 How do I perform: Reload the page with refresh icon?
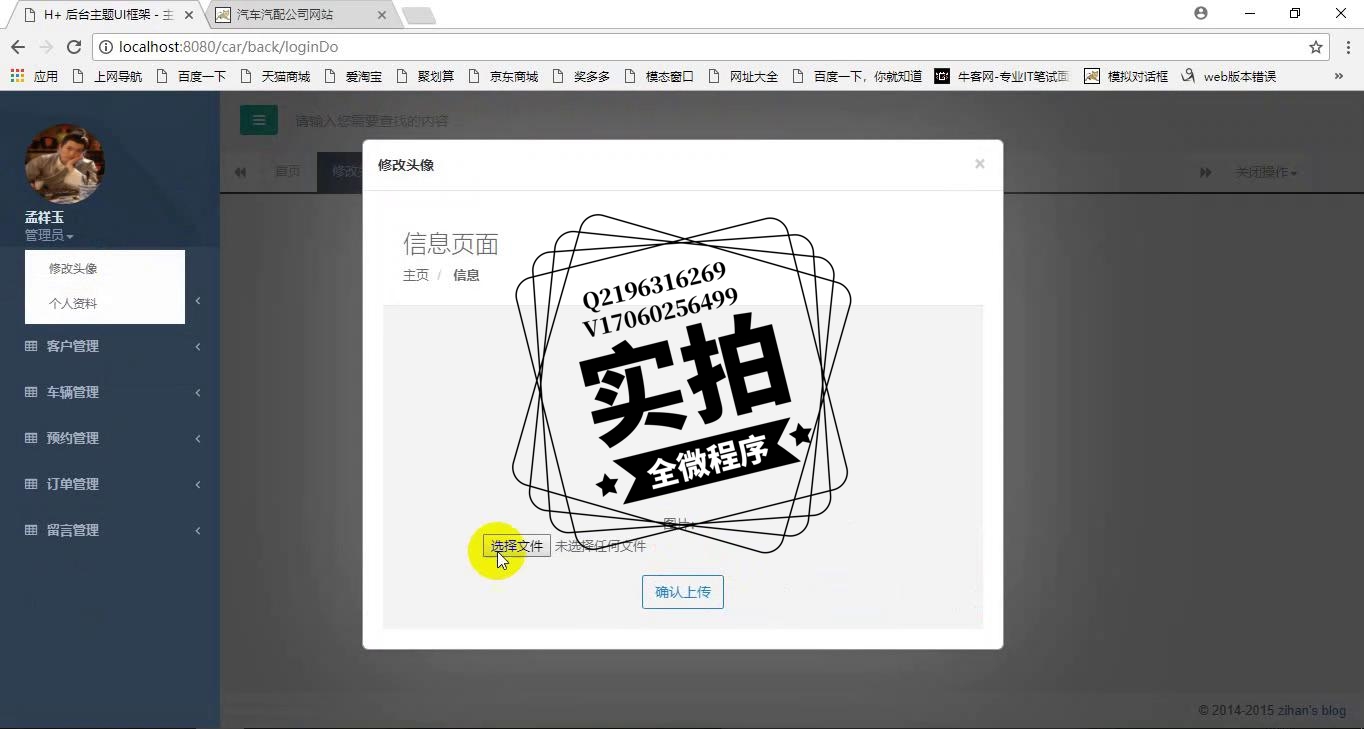point(73,47)
